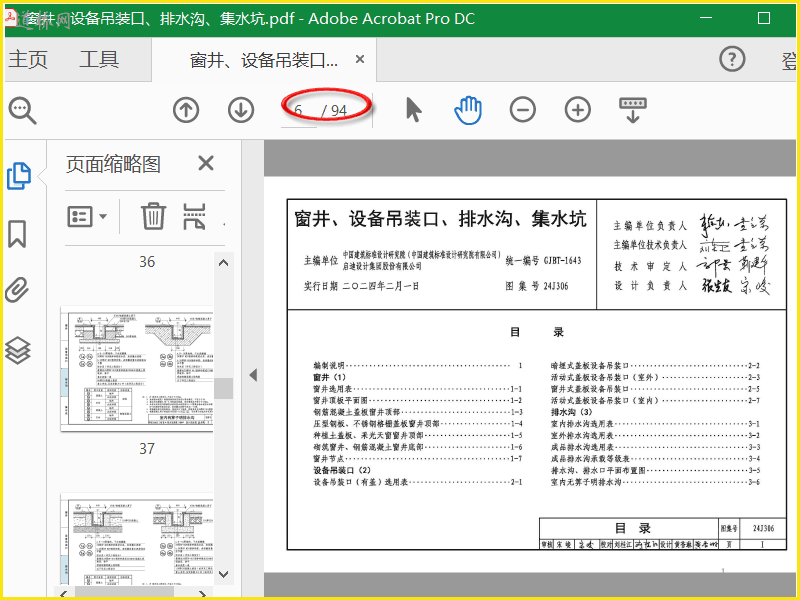Close the 页面缩略图 panel
Viewport: 800px width, 600px height.
(206, 164)
